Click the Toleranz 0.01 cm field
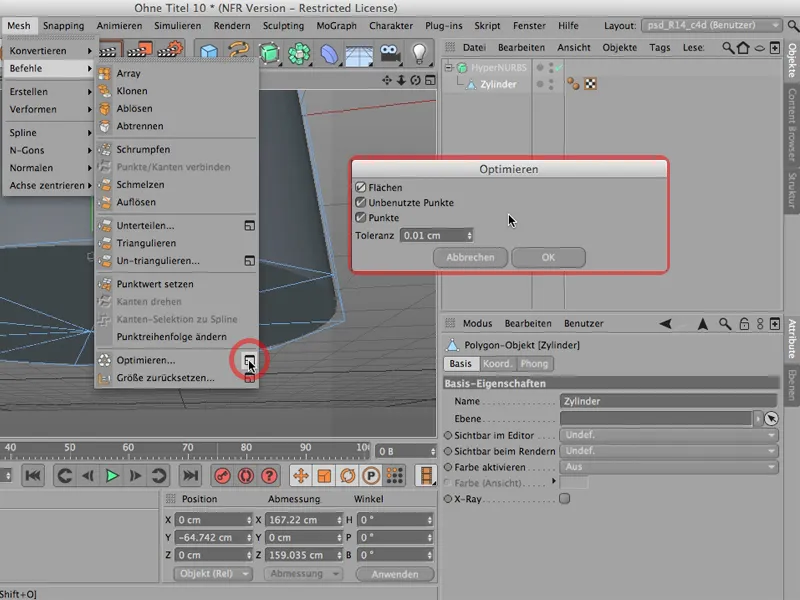The height and width of the screenshot is (600, 800). point(436,235)
